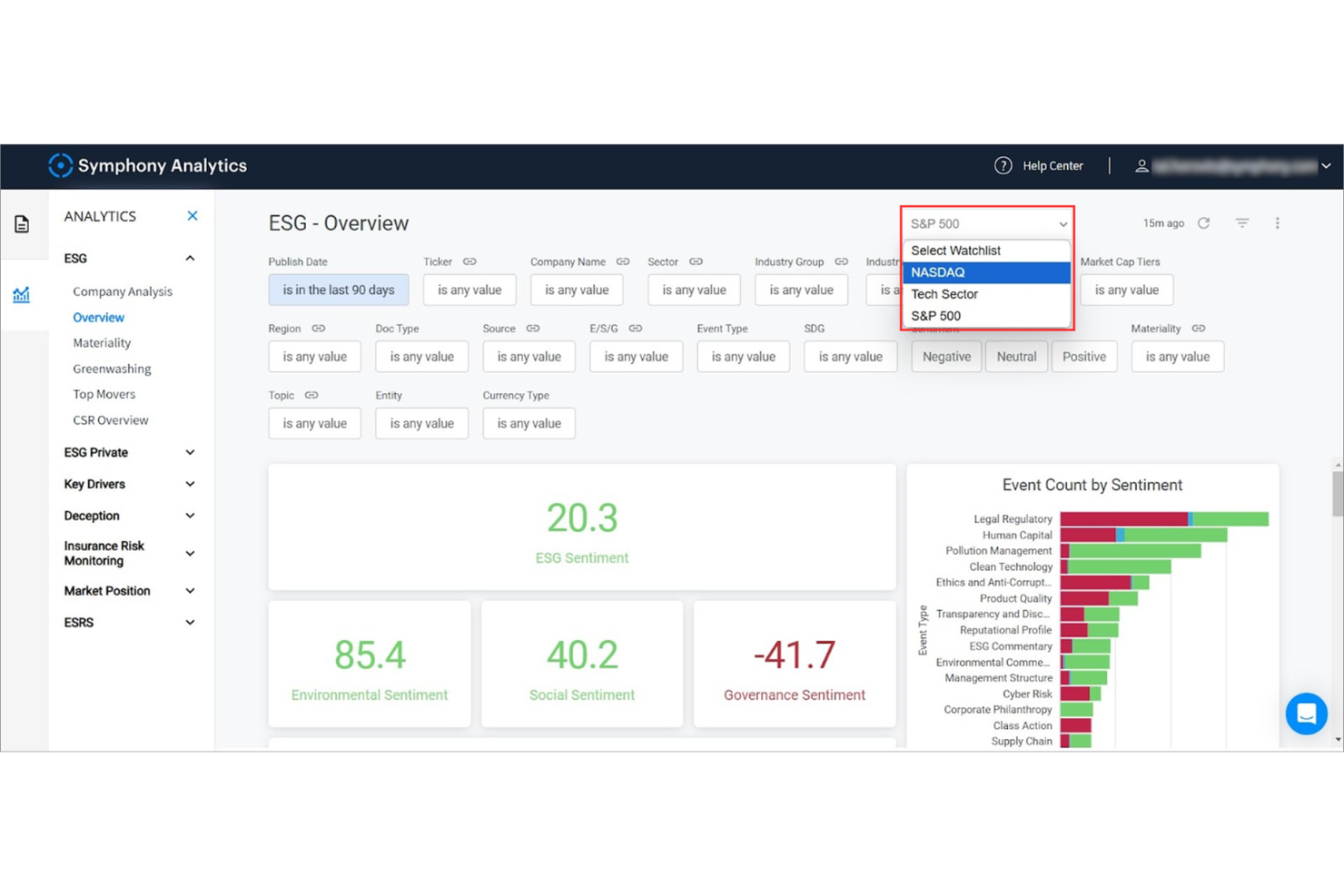
Task: Open Company Analysis in the sidebar
Action: tap(123, 291)
